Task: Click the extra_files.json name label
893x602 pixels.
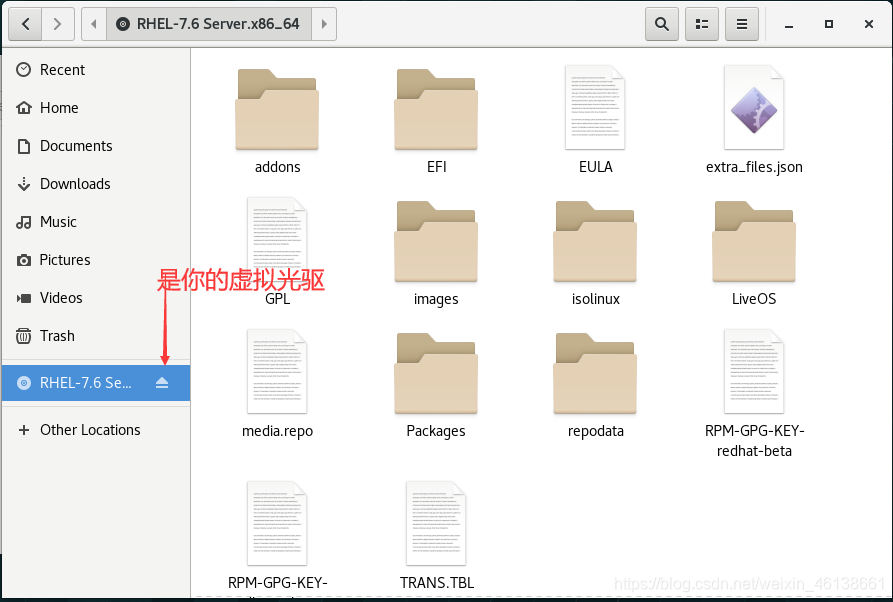Action: (x=754, y=167)
